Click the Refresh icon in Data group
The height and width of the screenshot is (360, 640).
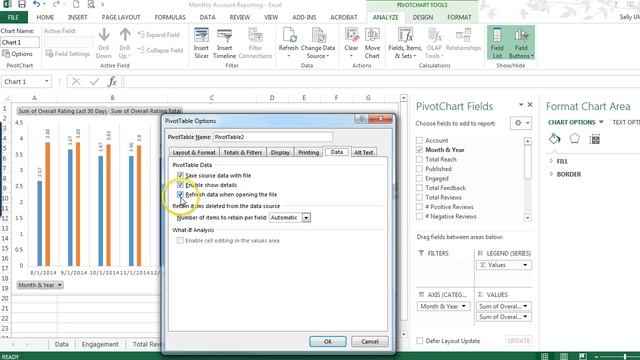289,35
